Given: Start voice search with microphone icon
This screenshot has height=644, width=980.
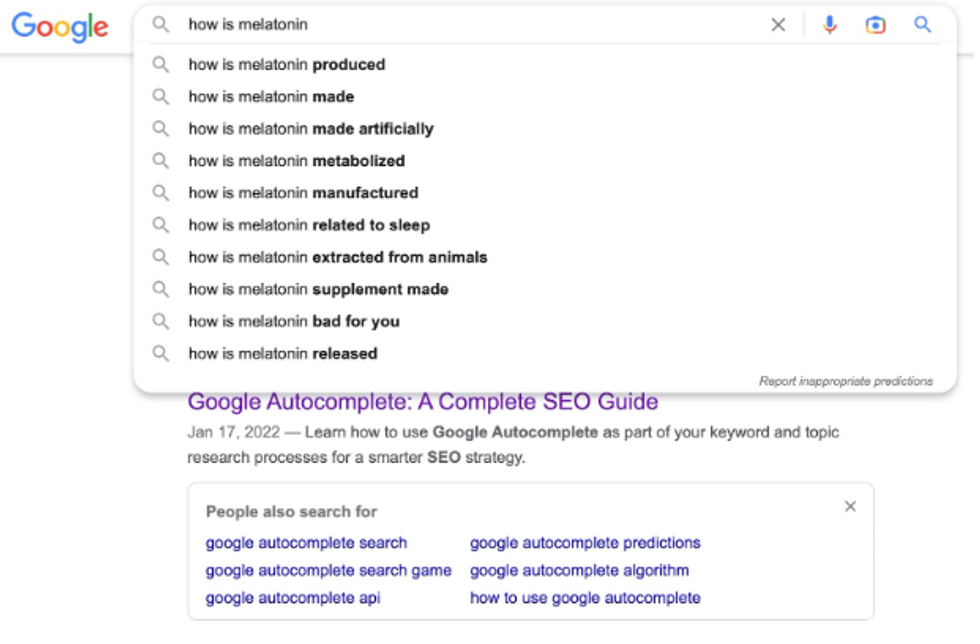Looking at the screenshot, I should 829,25.
